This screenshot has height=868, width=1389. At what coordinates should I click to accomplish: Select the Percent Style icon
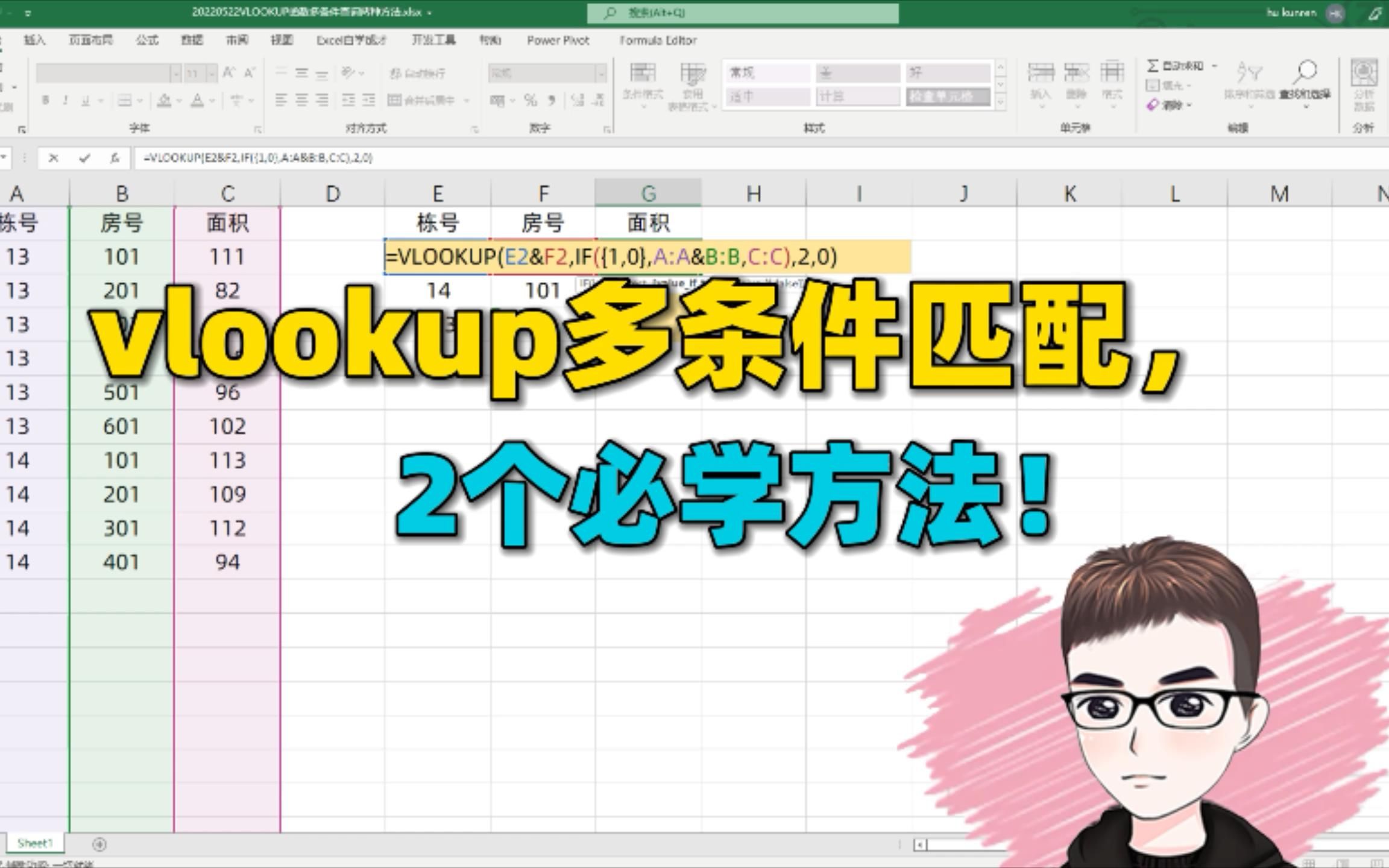pos(530,99)
